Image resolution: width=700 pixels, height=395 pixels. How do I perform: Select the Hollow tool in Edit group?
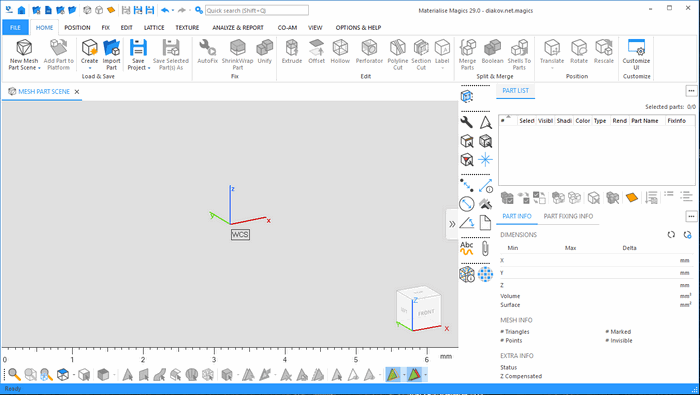[340, 51]
